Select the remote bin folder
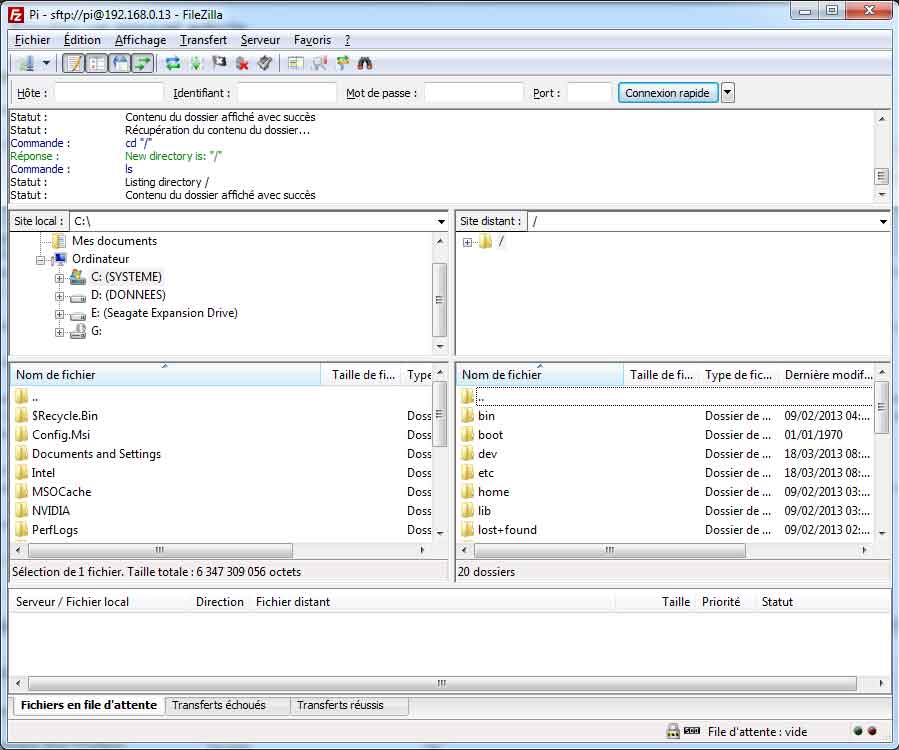The image size is (899, 750). click(x=486, y=416)
